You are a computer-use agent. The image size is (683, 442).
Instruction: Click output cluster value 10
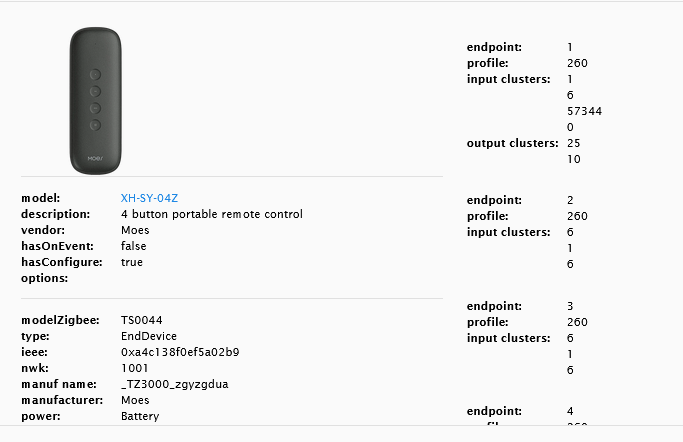574,159
